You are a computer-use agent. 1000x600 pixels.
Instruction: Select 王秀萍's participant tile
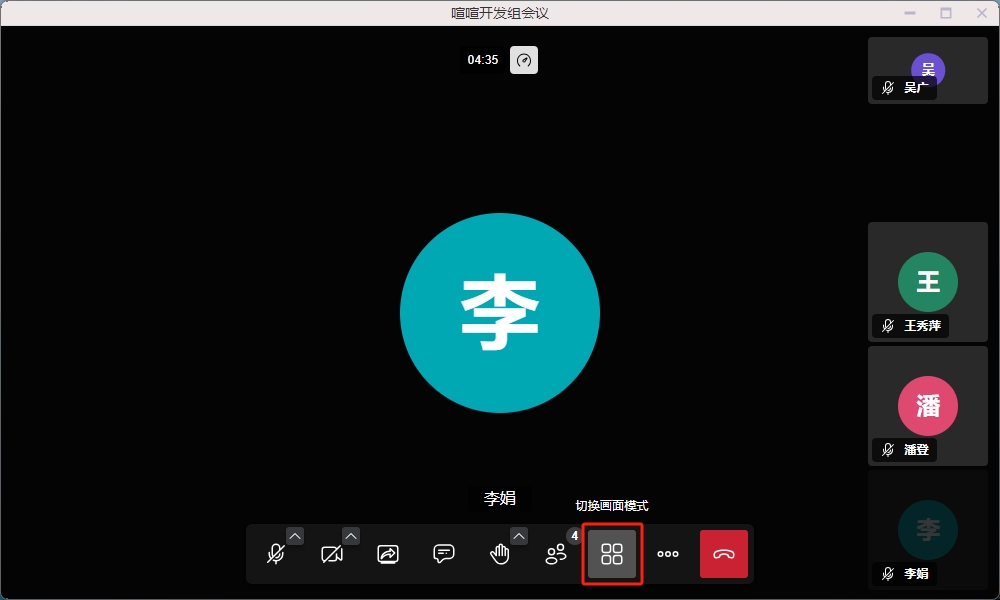(x=927, y=282)
